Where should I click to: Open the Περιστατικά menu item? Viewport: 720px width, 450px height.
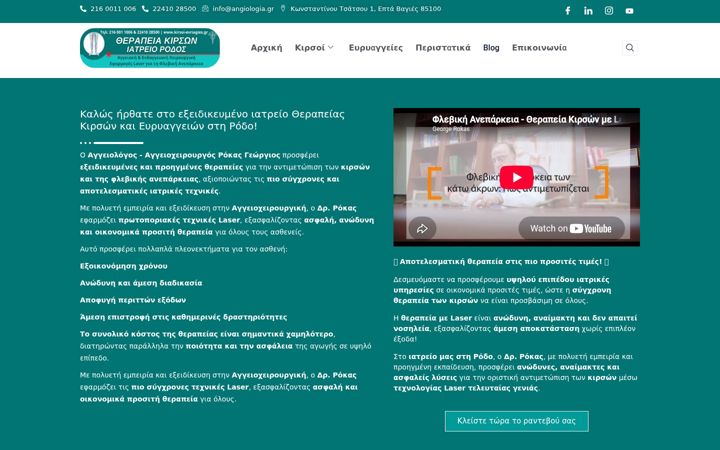point(443,48)
